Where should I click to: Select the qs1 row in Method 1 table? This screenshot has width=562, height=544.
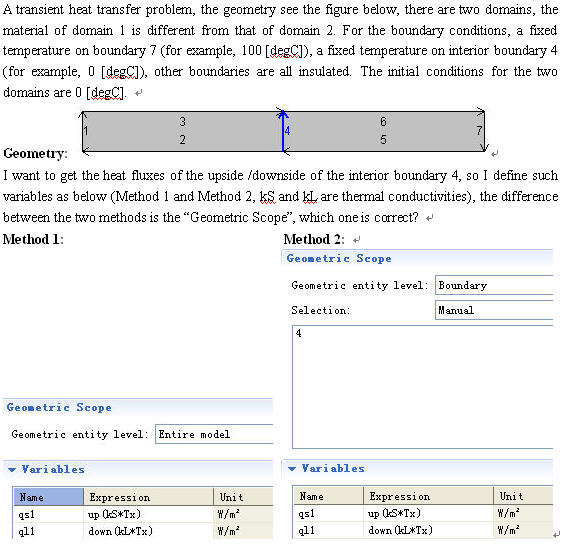point(143,515)
